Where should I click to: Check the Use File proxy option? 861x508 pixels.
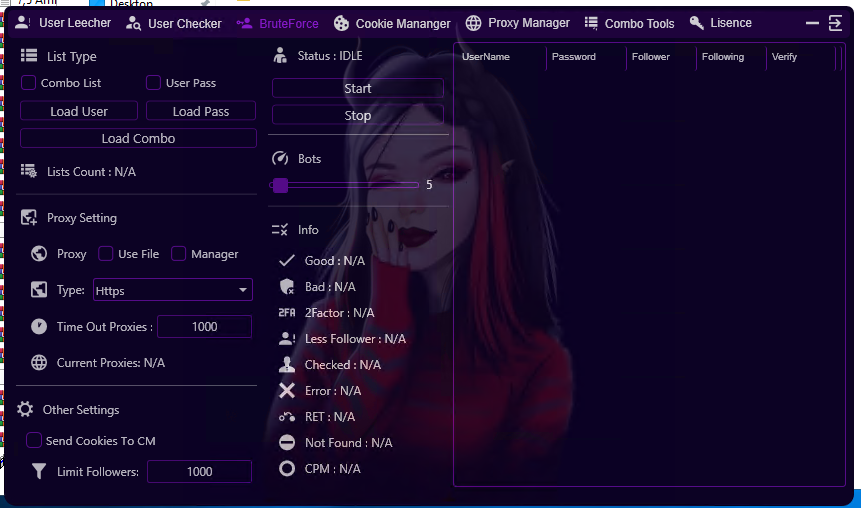tap(105, 253)
